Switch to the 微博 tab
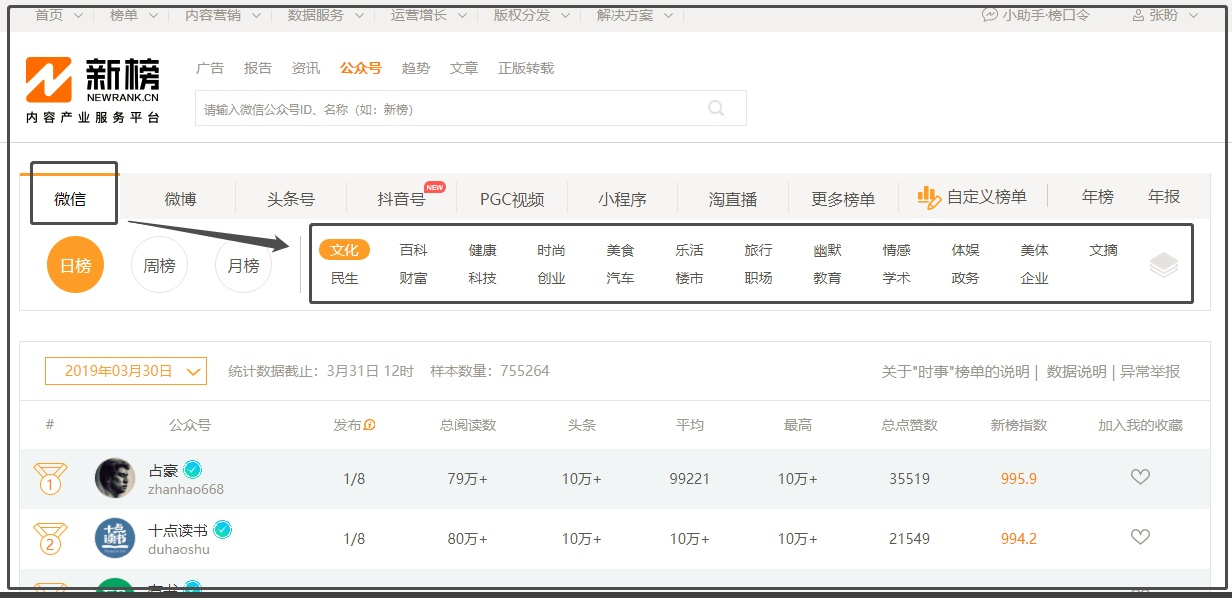This screenshot has width=1232, height=598. pos(181,199)
